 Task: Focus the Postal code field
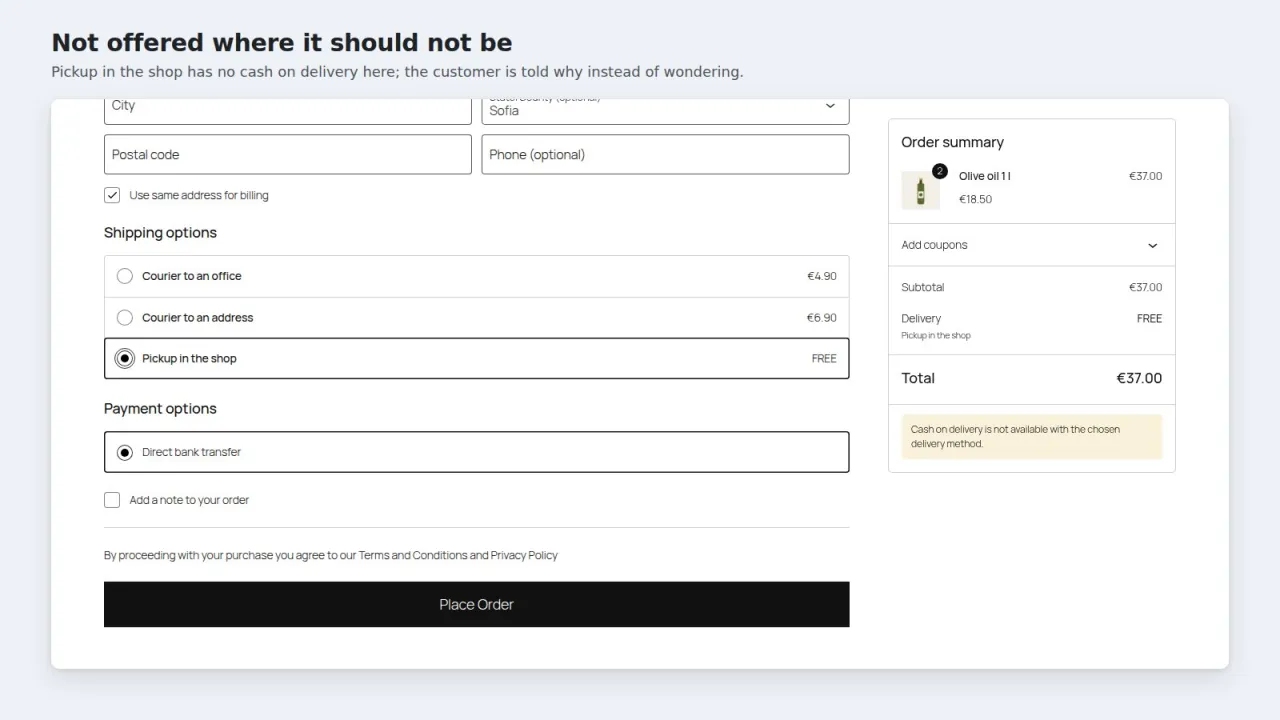(x=287, y=154)
